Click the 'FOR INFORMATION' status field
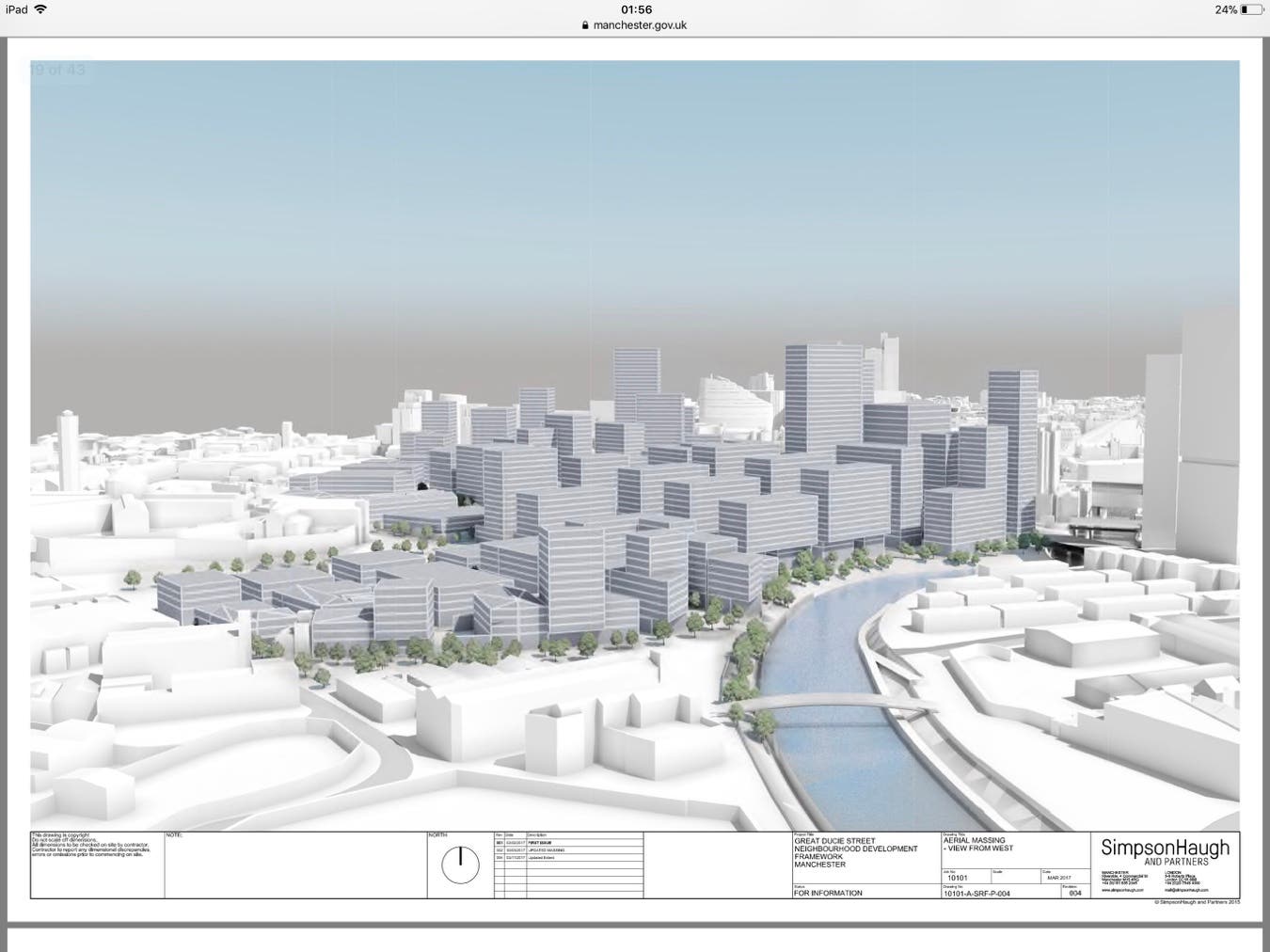This screenshot has height=952, width=1270. (x=828, y=893)
